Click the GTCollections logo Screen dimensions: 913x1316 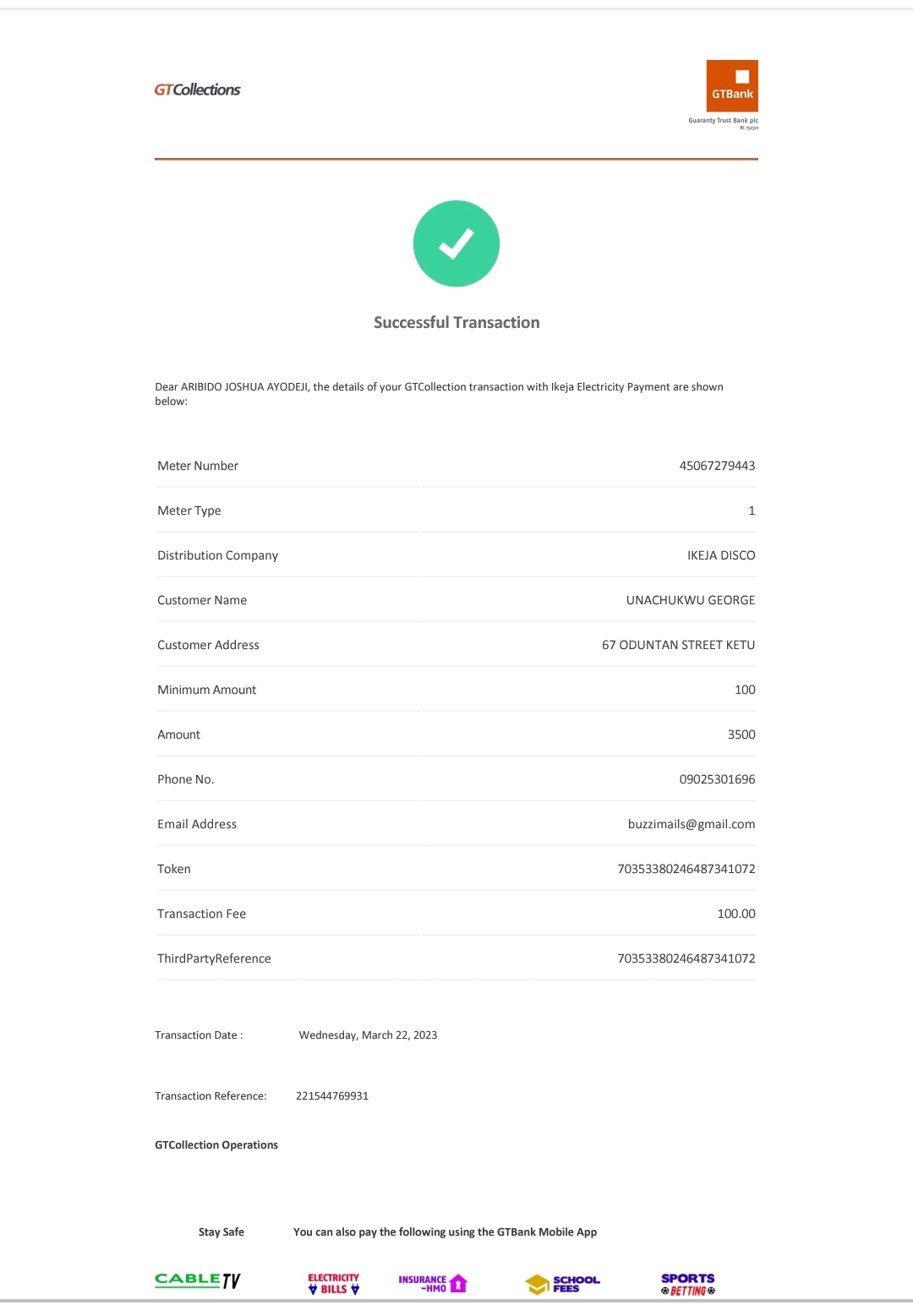197,90
